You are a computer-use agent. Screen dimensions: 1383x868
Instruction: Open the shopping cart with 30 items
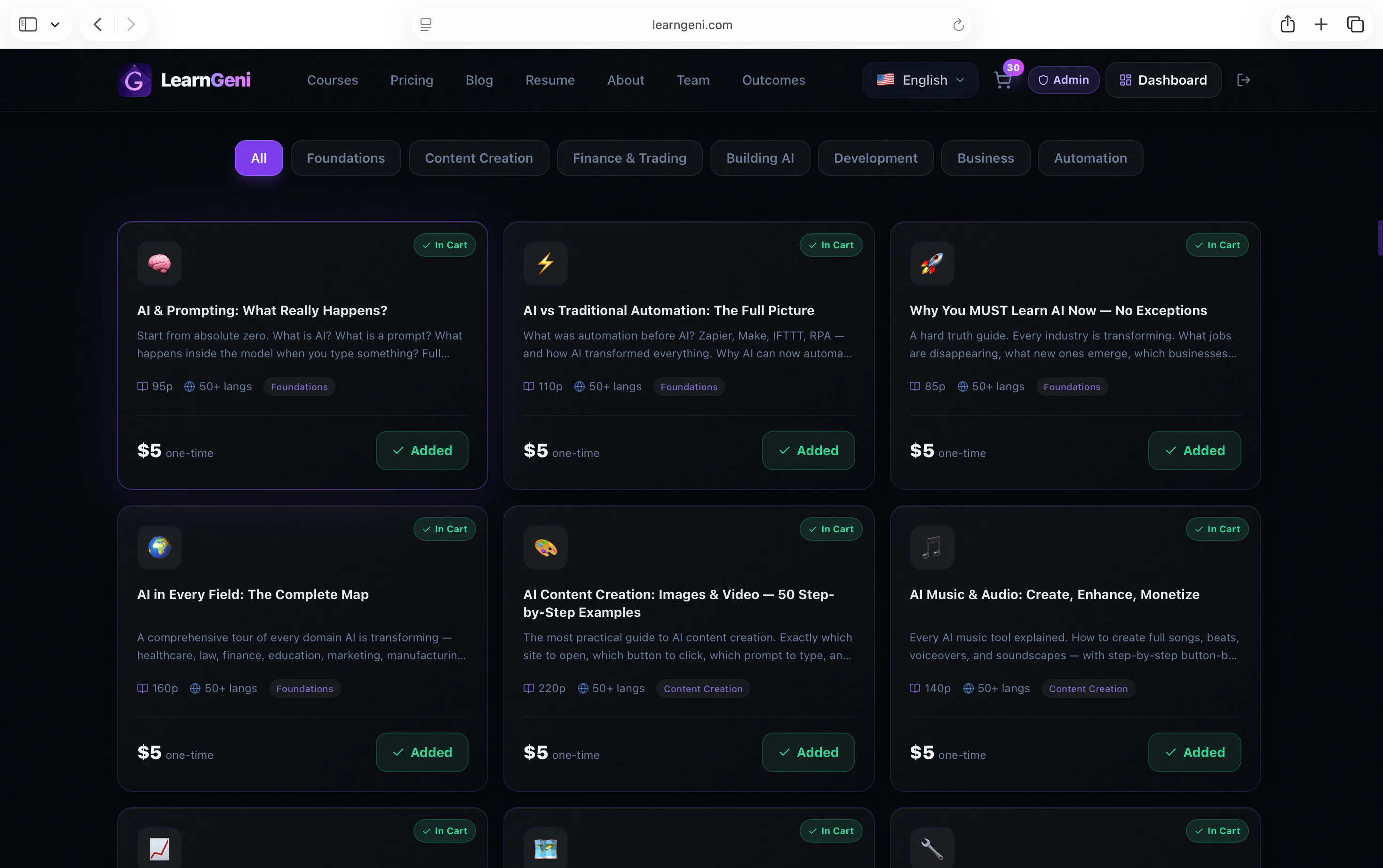click(1003, 80)
